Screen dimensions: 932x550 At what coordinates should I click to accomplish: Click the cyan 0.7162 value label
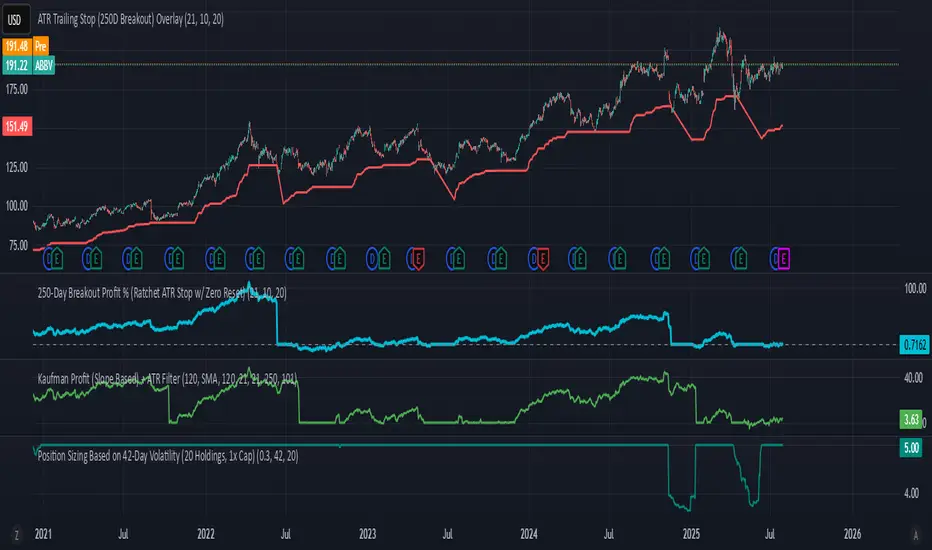pos(915,344)
